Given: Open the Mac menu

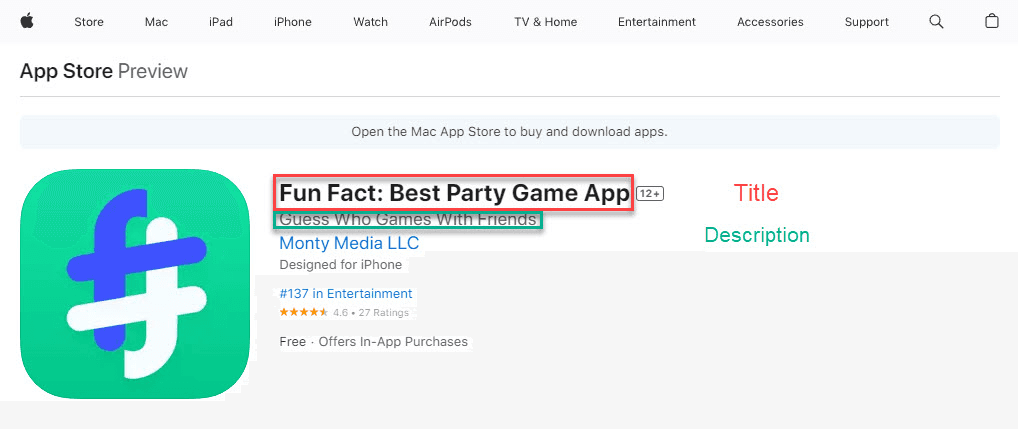Looking at the screenshot, I should tap(156, 22).
